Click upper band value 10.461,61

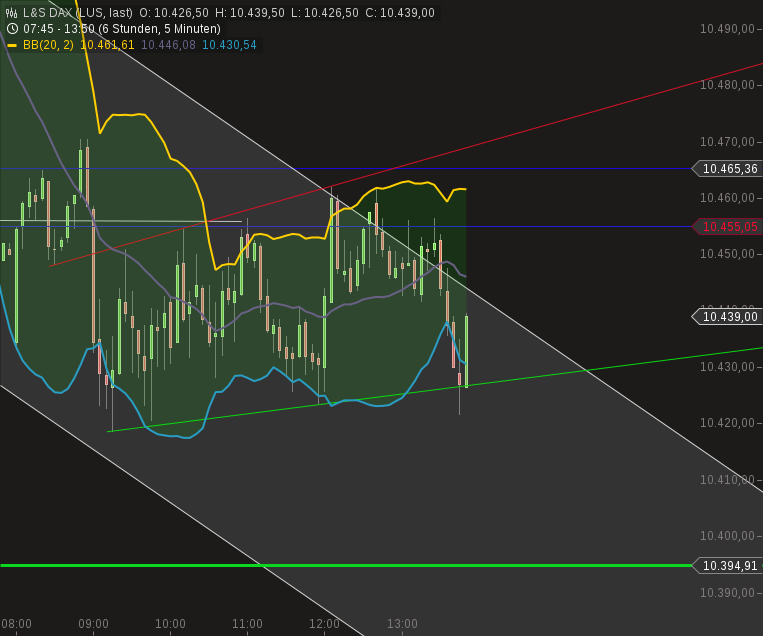point(107,45)
